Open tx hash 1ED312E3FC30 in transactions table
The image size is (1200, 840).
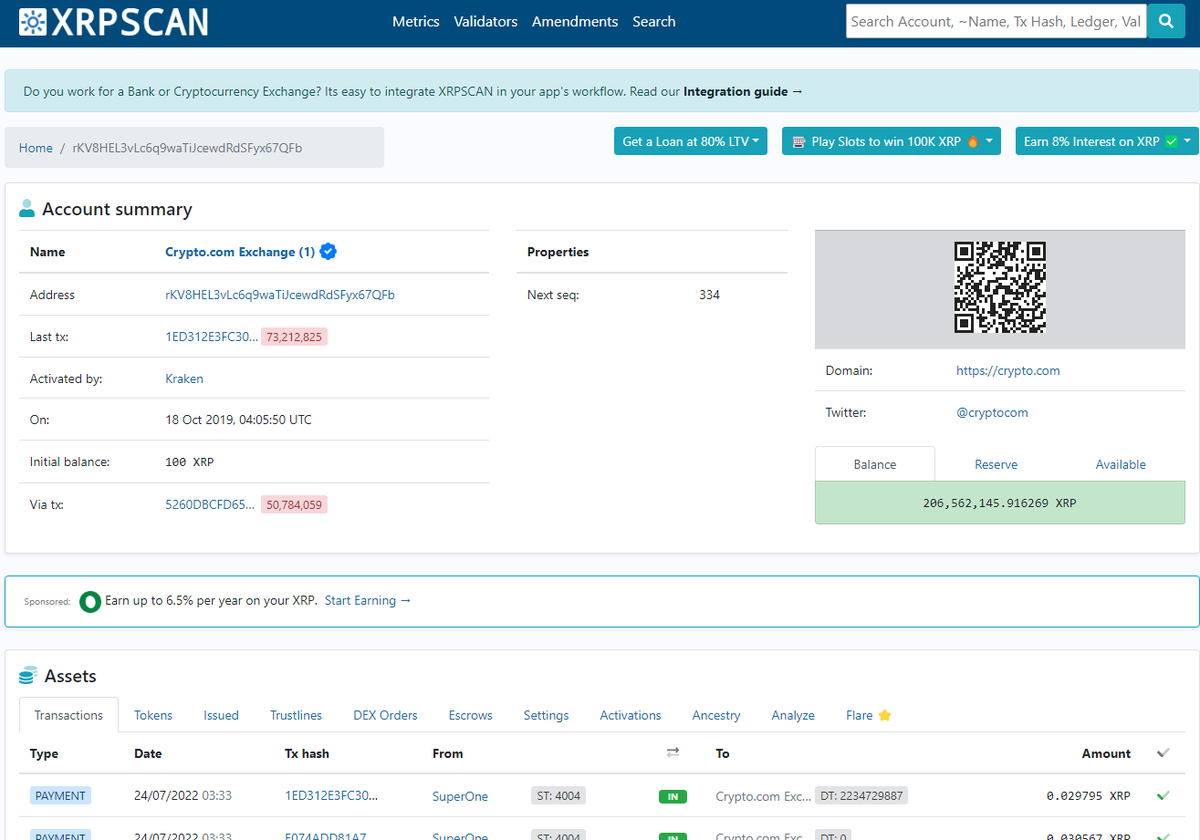332,796
